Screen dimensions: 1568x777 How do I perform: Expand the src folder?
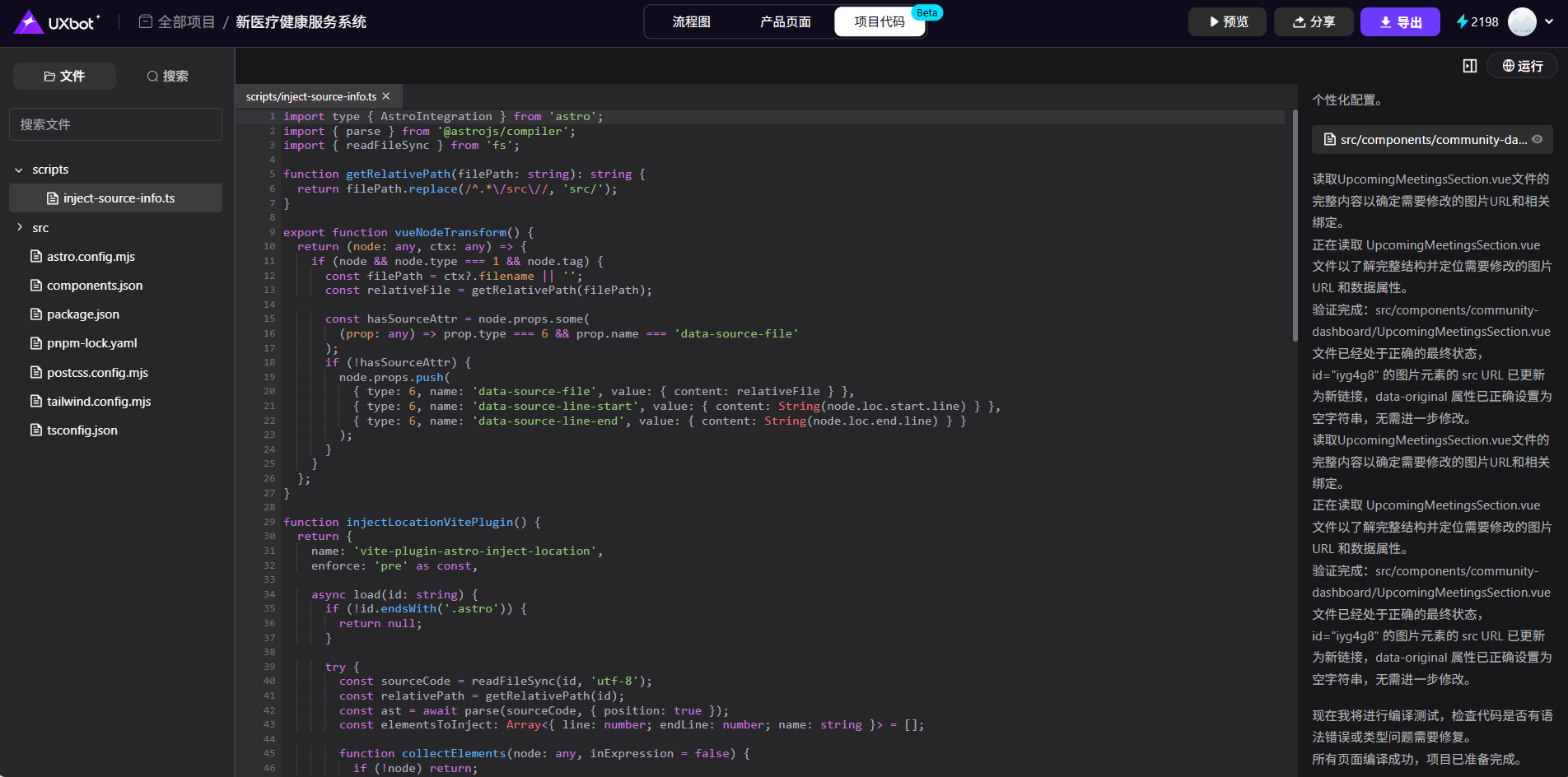point(19,228)
